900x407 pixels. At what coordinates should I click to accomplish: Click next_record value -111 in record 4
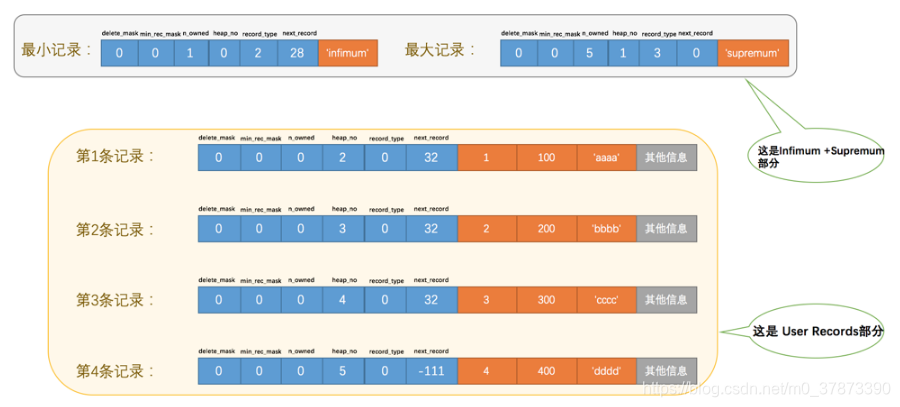click(432, 371)
